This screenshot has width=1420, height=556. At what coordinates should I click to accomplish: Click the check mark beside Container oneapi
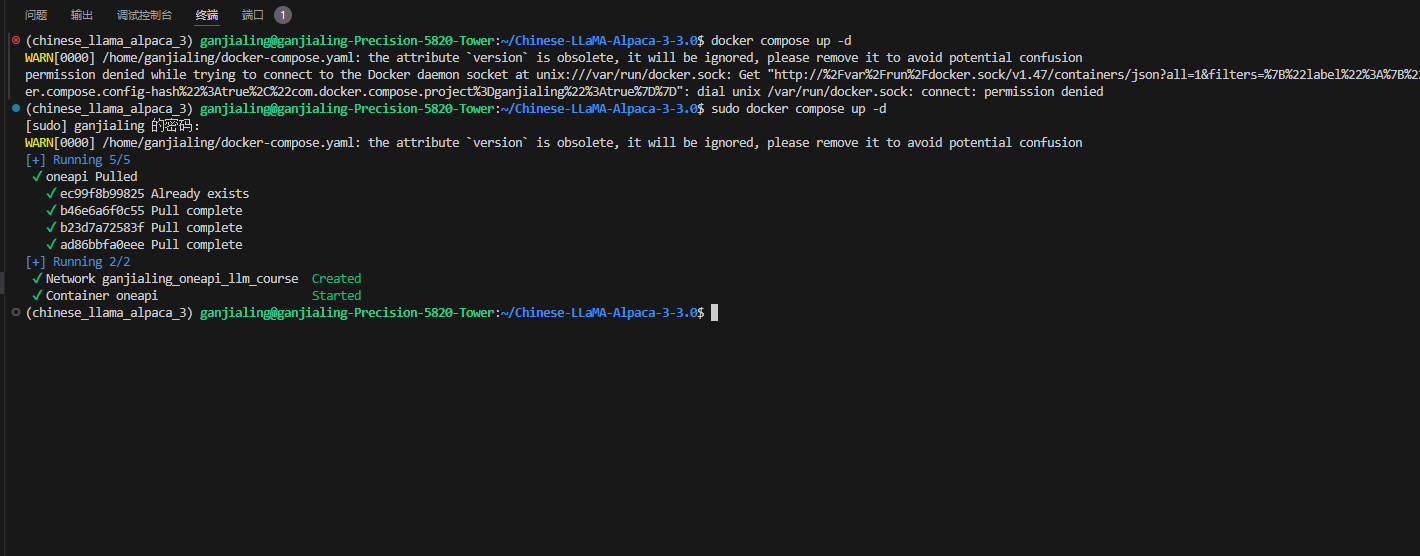click(x=37, y=296)
